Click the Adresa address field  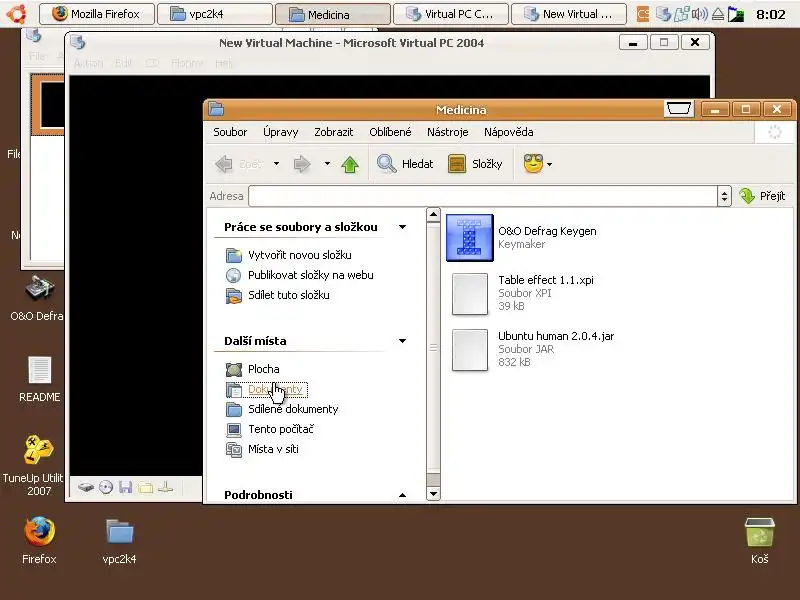tap(483, 196)
